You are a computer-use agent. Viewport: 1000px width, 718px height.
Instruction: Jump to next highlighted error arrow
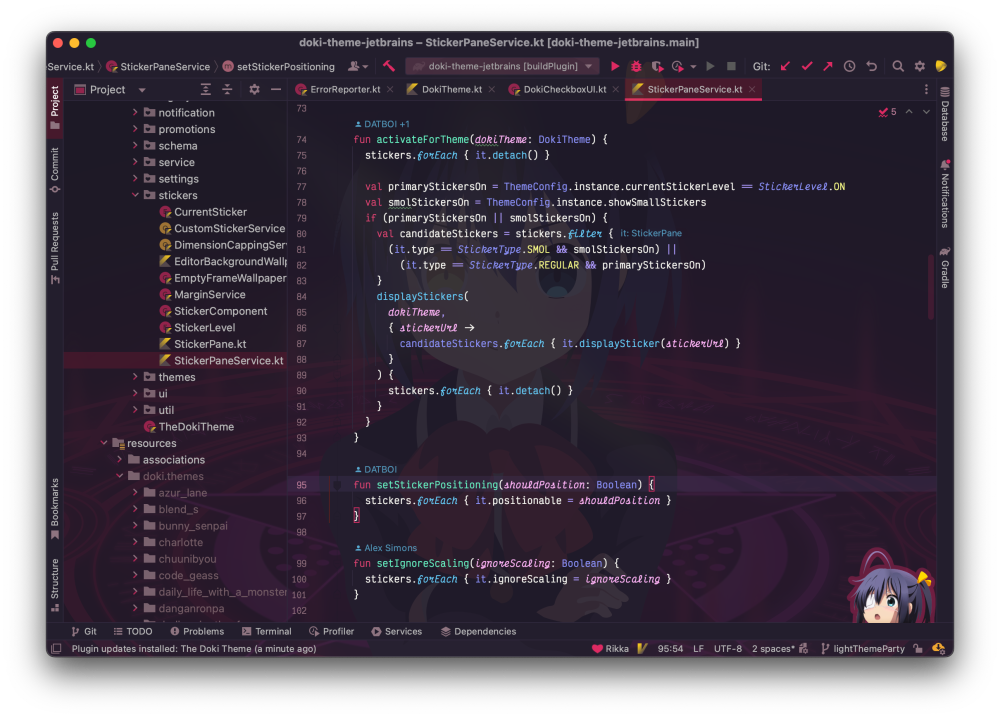coord(926,112)
